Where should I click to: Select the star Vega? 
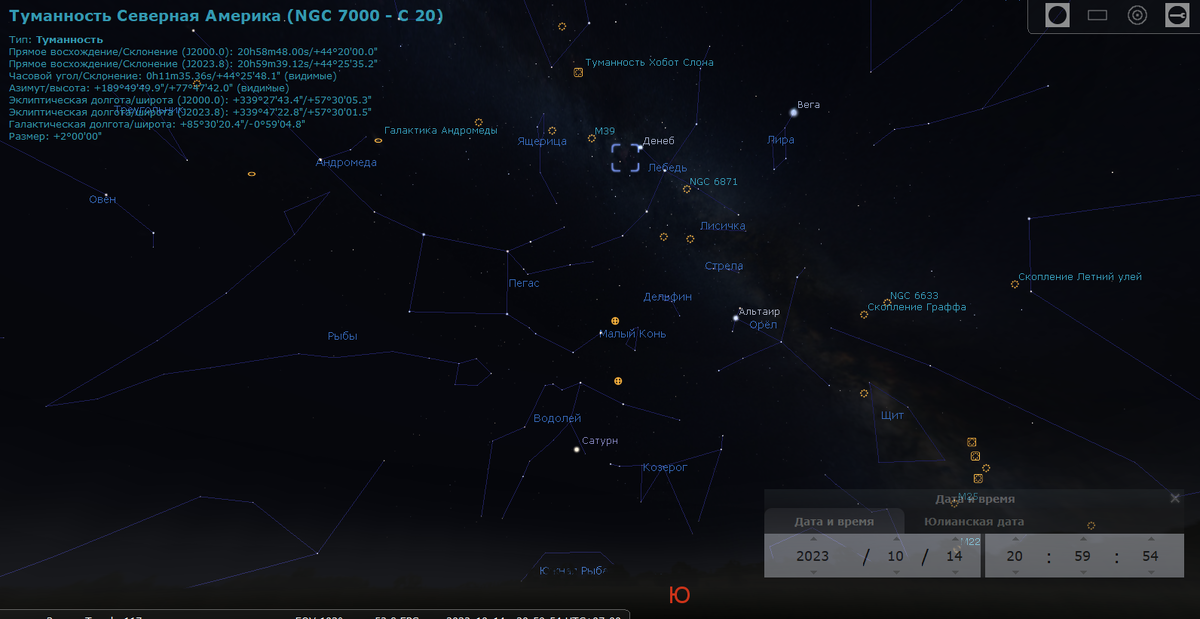coord(793,111)
